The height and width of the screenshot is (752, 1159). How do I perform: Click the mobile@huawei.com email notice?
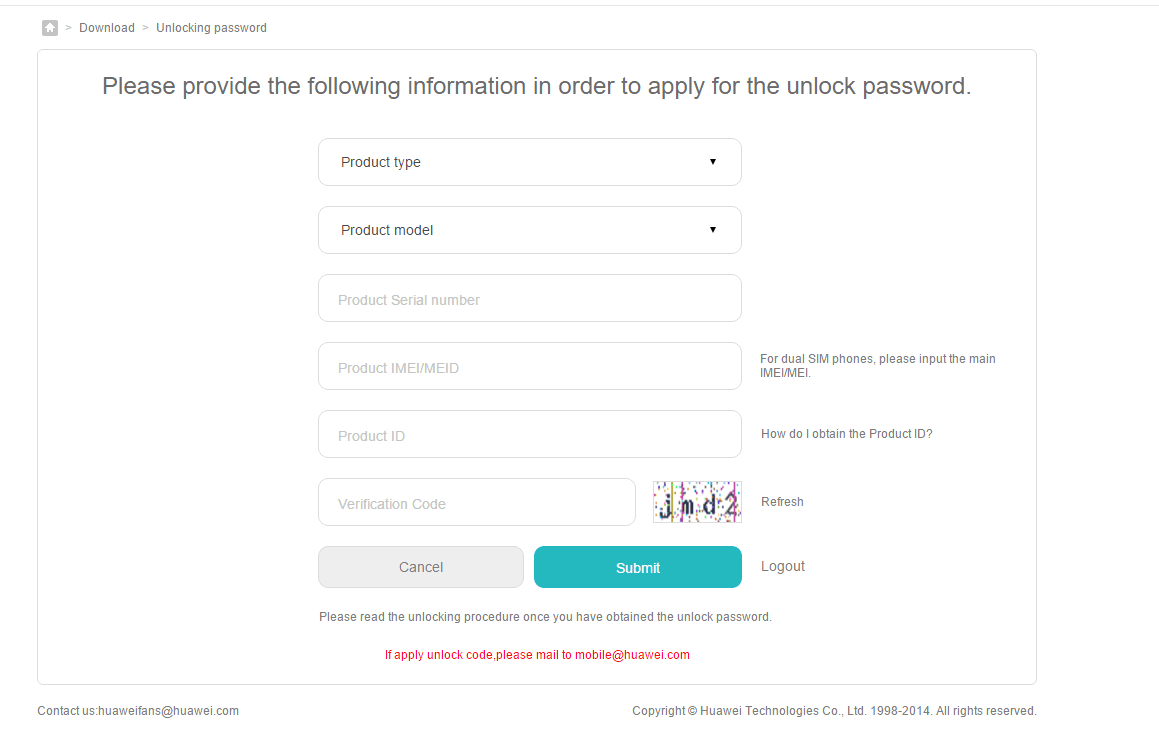[x=537, y=655]
